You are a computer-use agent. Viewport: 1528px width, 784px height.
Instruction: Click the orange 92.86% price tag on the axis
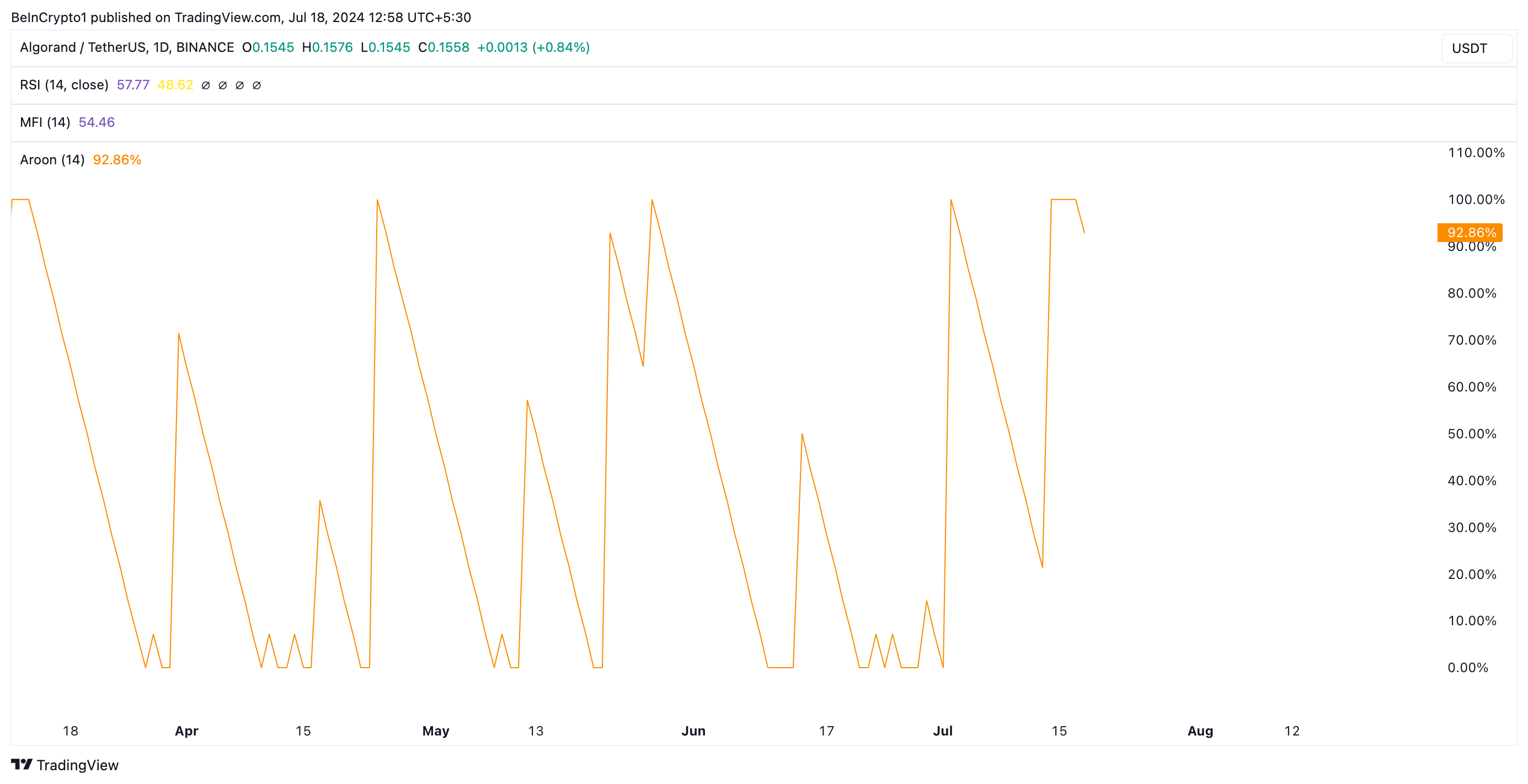pyautogui.click(x=1470, y=233)
